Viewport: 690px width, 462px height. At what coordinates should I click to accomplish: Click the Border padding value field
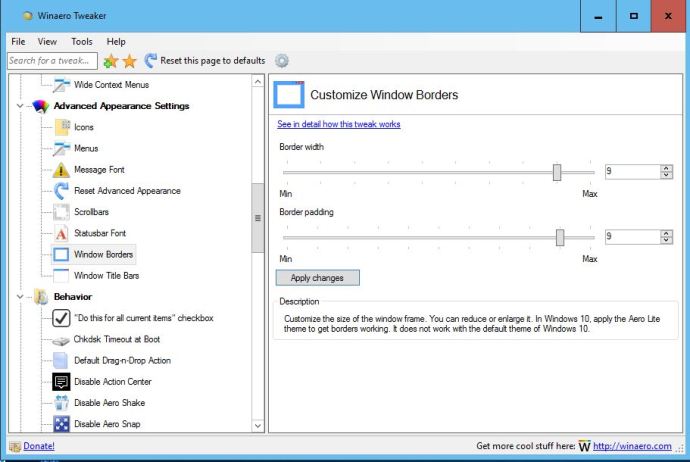(632, 237)
